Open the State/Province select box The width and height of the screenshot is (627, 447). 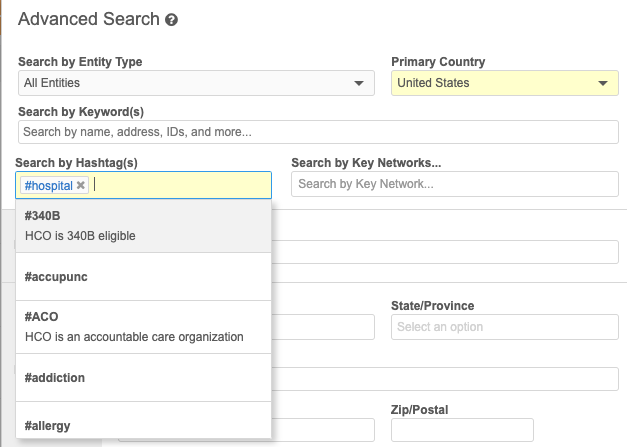point(504,327)
